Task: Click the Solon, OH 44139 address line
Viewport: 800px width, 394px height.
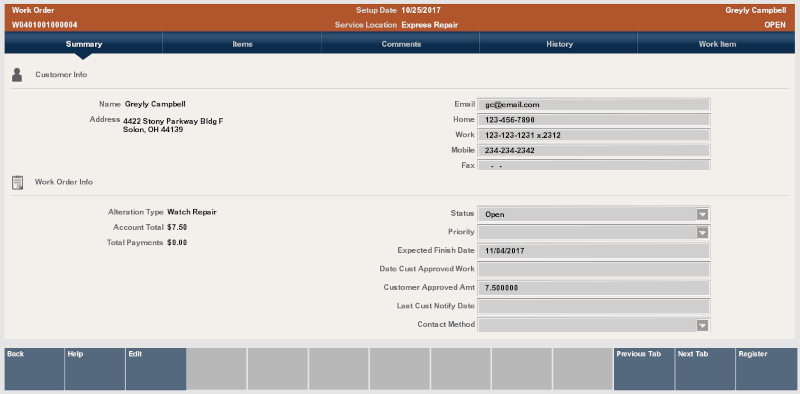Action: [153, 130]
